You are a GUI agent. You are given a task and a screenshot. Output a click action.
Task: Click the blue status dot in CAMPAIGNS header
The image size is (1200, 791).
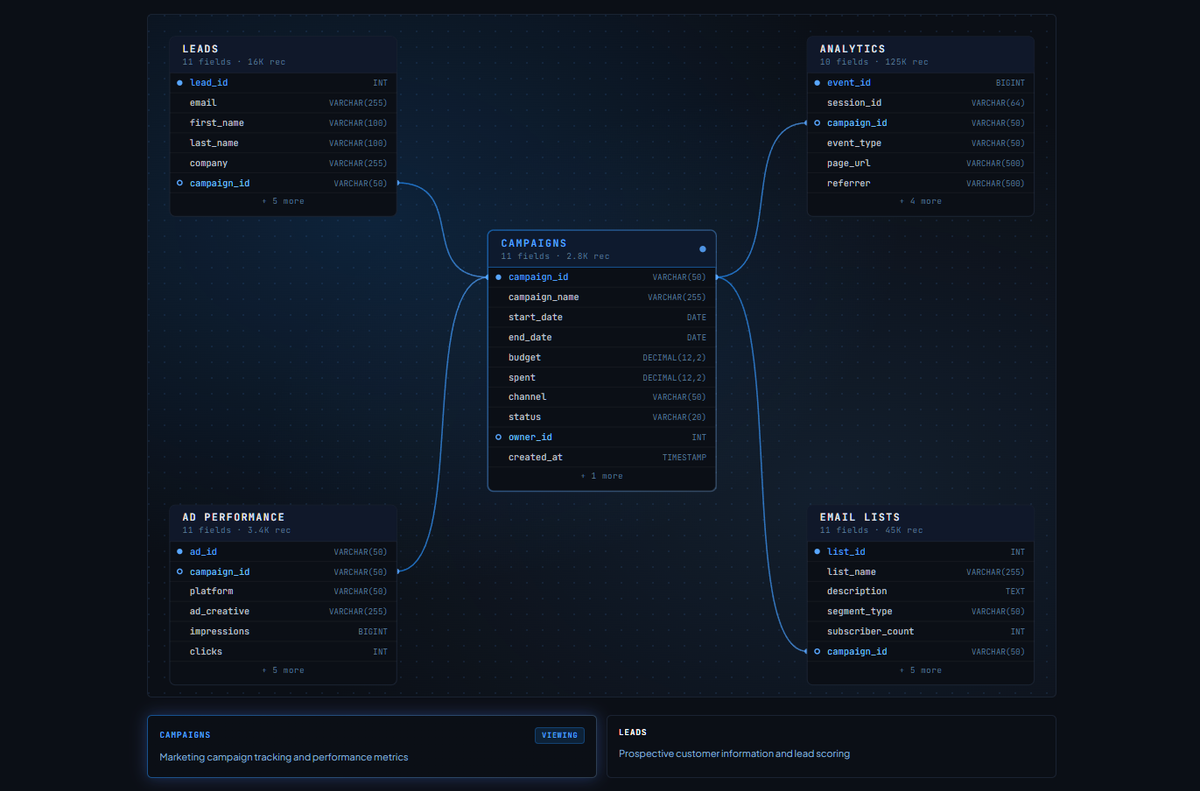tap(702, 249)
